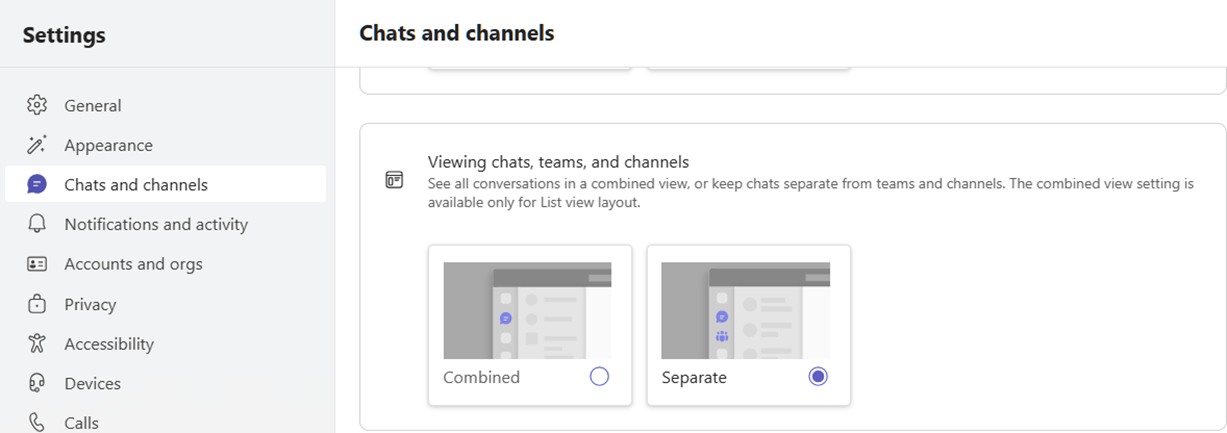This screenshot has height=433, width=1227.
Task: Open the Privacy settings label
Action: coord(90,304)
